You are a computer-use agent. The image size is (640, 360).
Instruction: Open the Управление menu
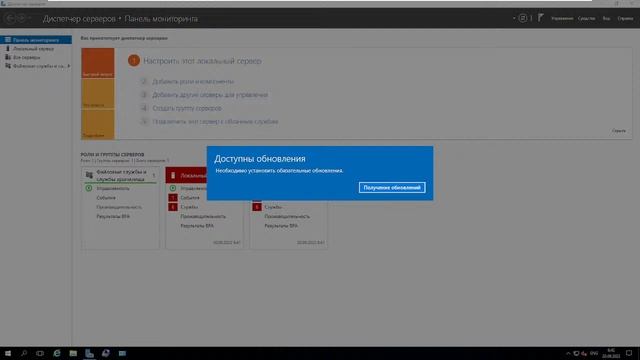(562, 18)
